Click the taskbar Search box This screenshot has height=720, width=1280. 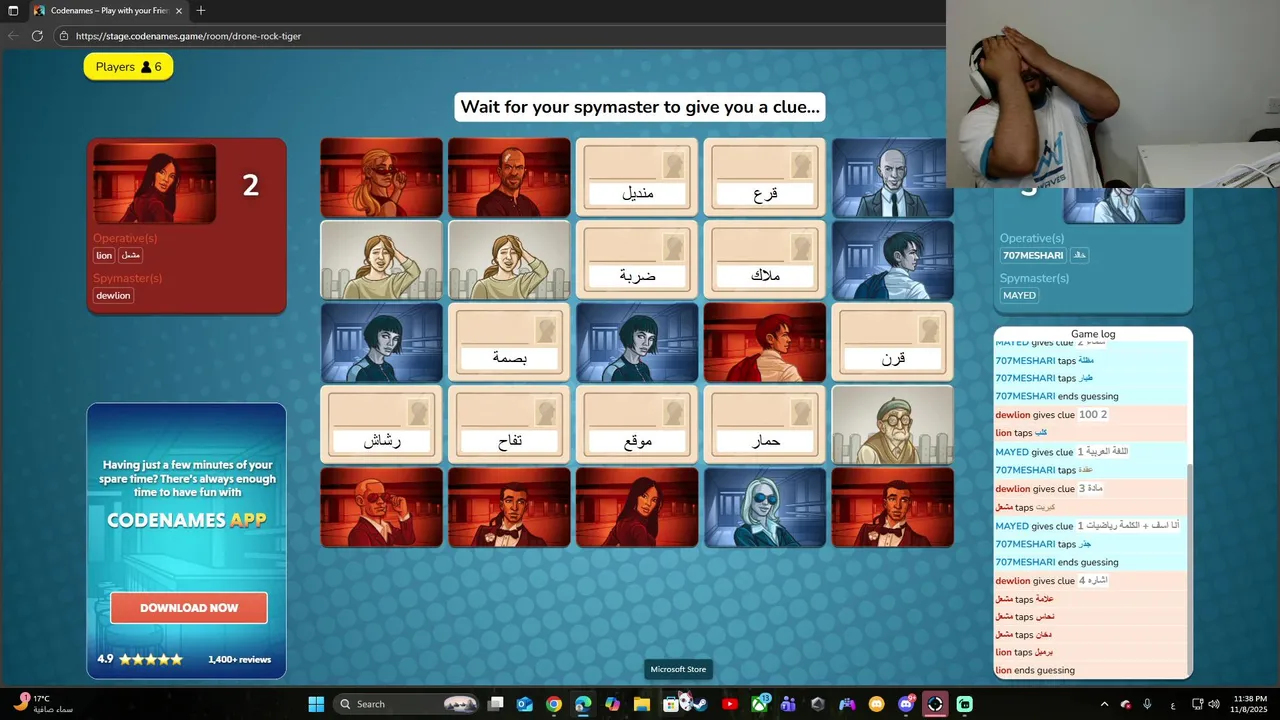[406, 704]
